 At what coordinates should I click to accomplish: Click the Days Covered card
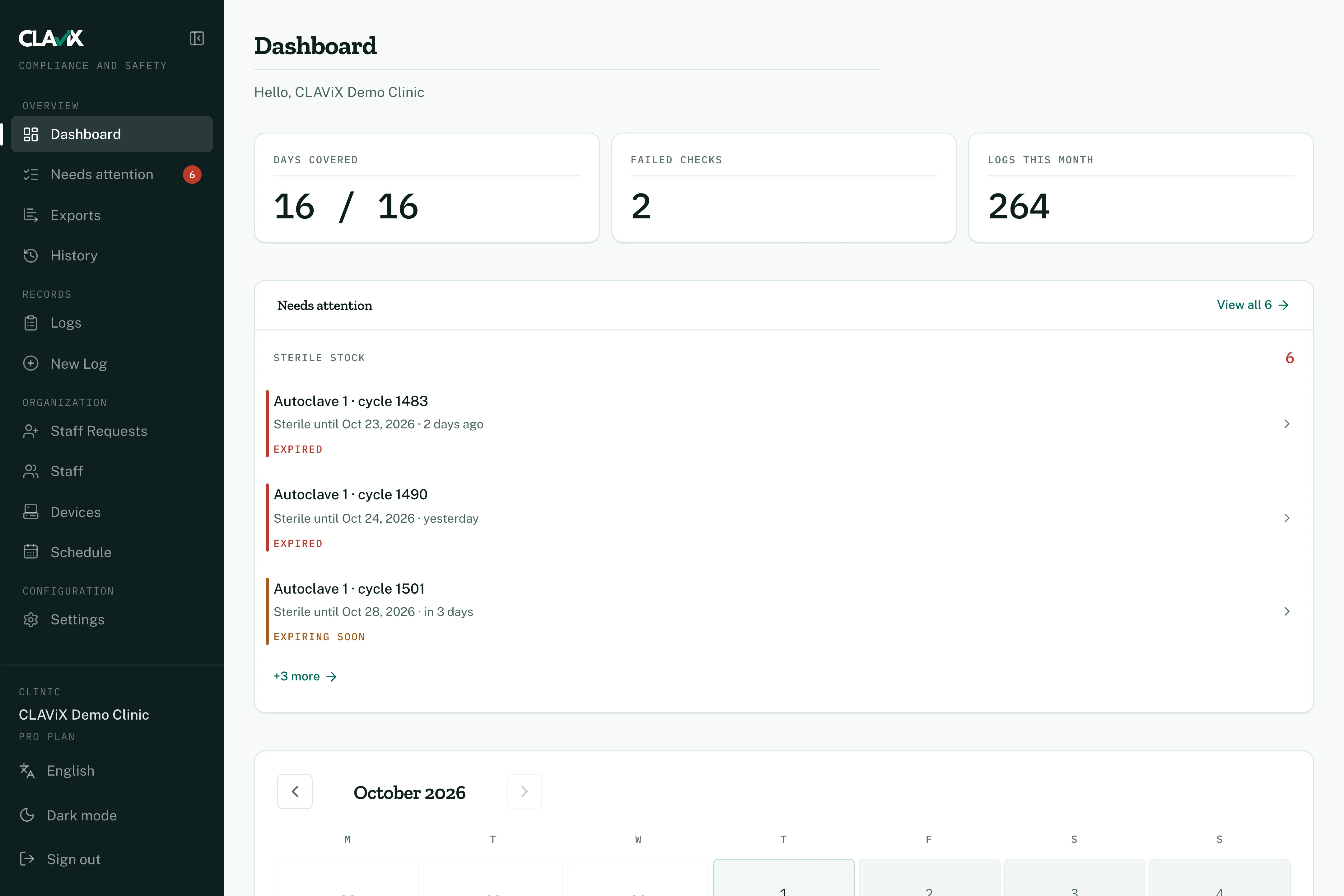(427, 188)
